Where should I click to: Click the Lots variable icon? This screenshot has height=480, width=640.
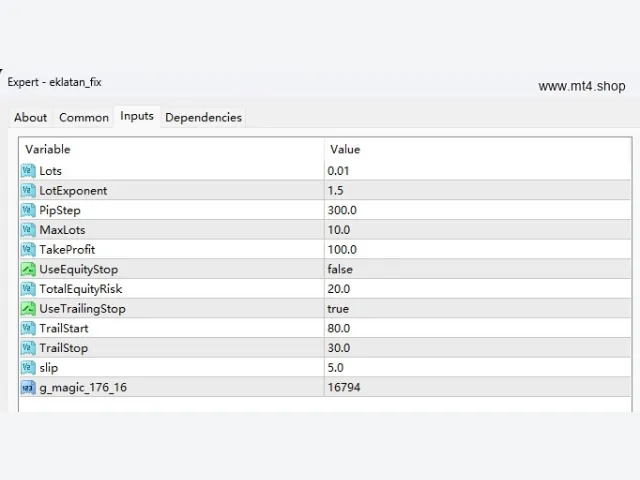click(x=28, y=171)
